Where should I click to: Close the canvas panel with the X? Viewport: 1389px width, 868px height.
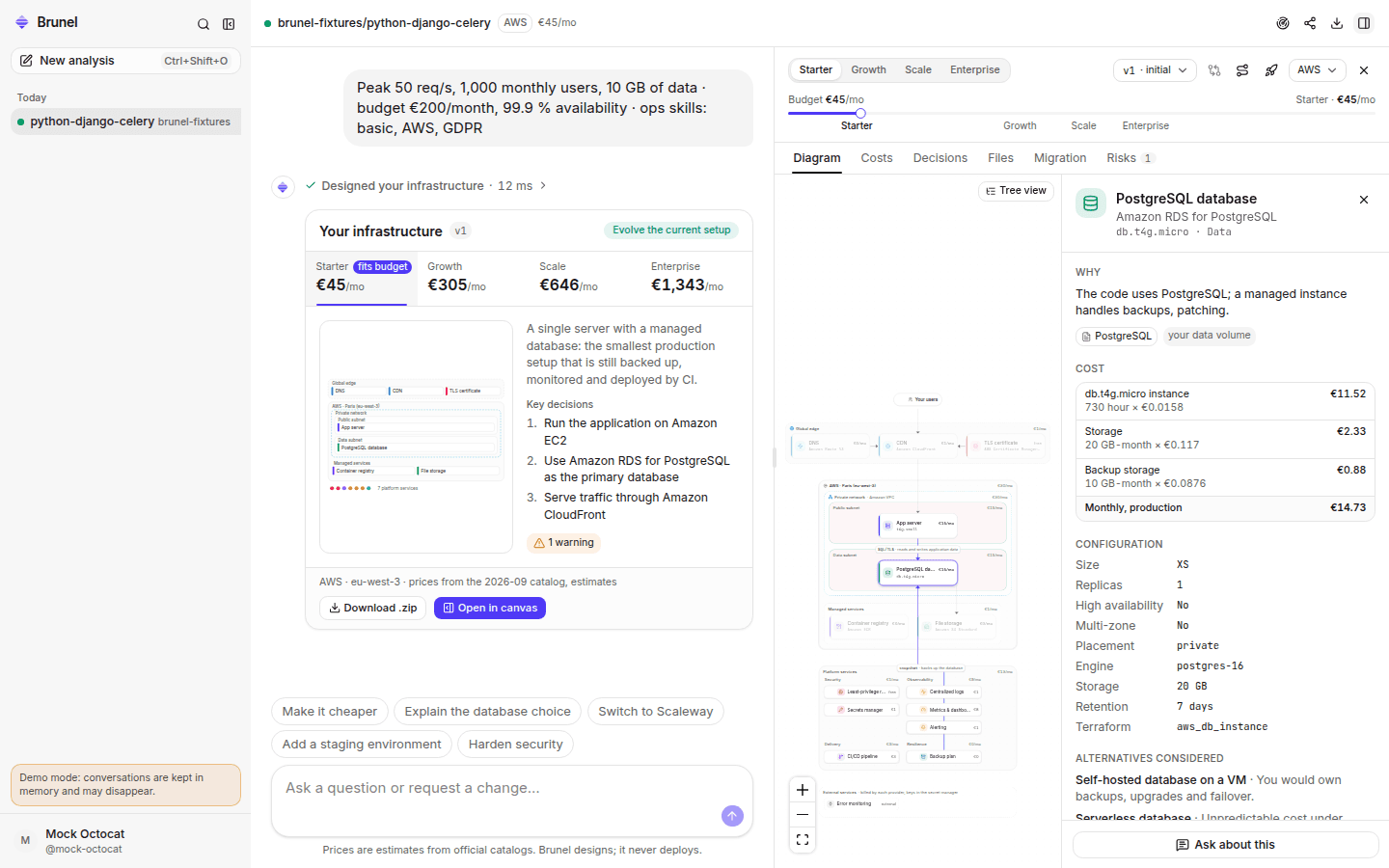1364,70
